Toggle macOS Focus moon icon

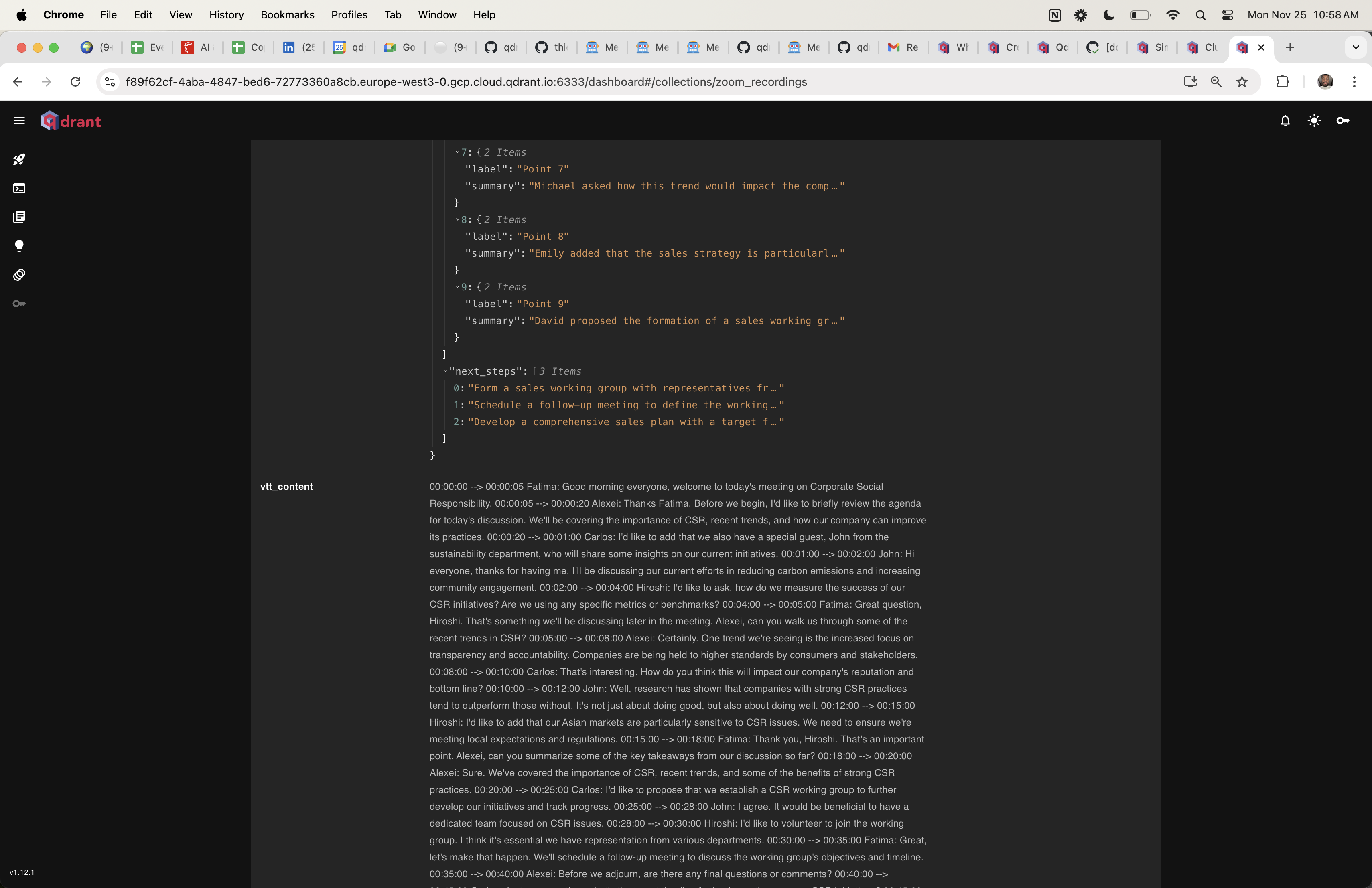click(x=1108, y=15)
